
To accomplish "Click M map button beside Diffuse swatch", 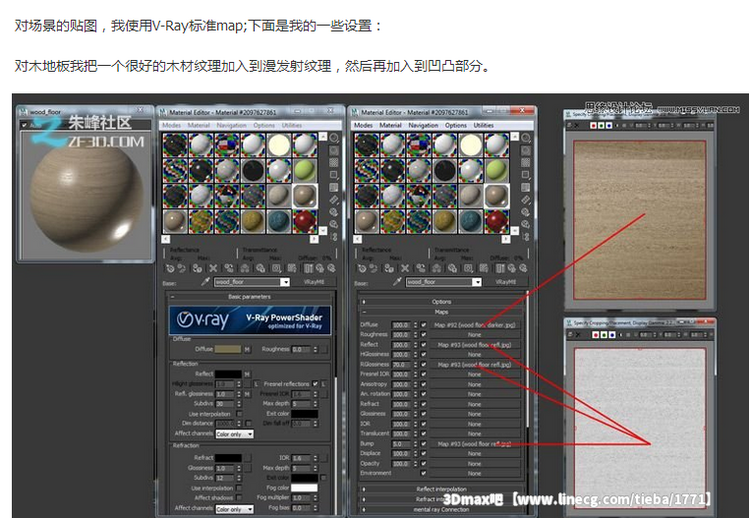I will pyautogui.click(x=247, y=349).
